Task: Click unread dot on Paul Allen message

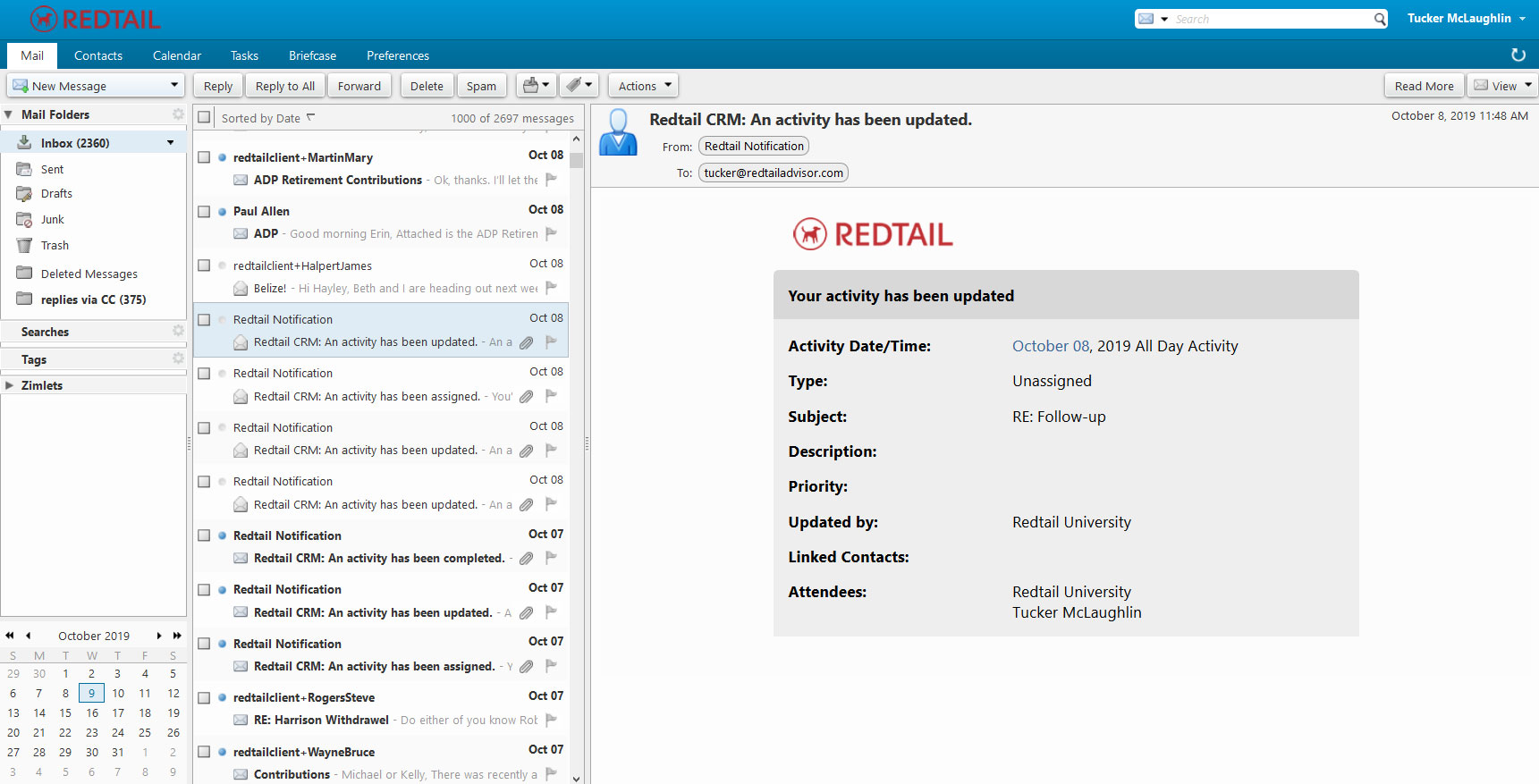Action: point(222,212)
